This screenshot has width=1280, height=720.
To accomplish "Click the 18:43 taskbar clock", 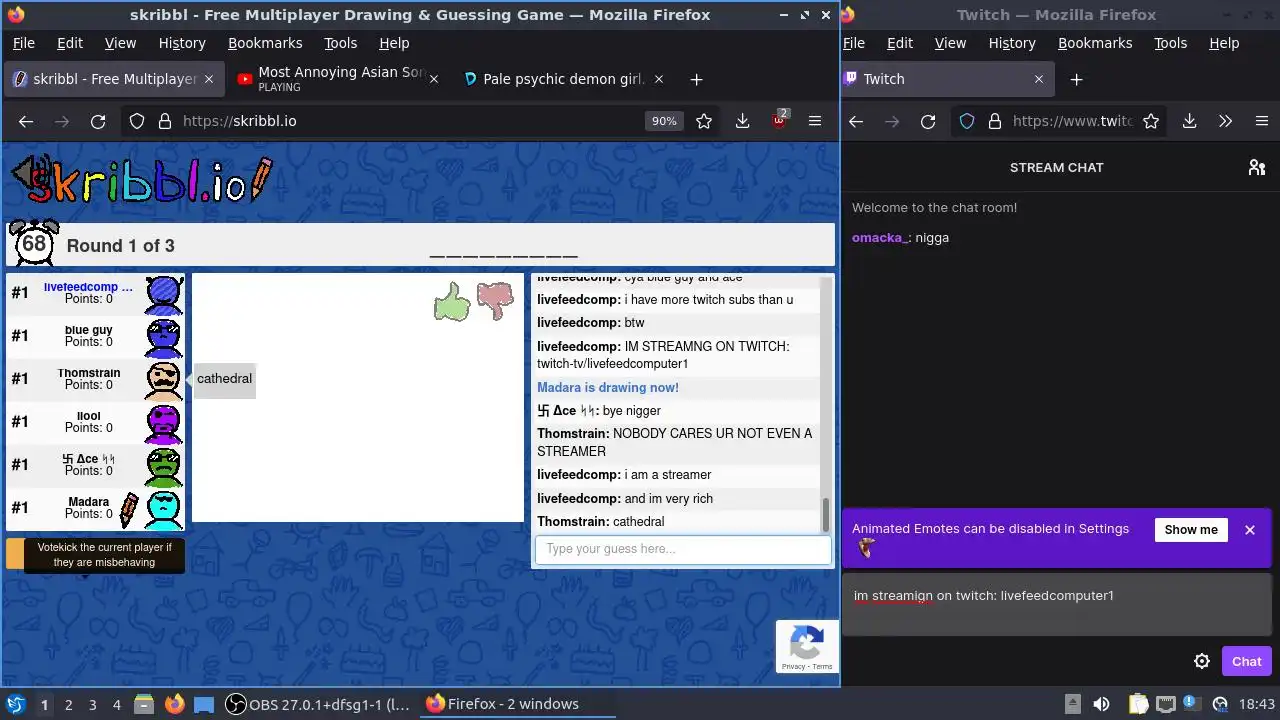I will click(x=1257, y=704).
